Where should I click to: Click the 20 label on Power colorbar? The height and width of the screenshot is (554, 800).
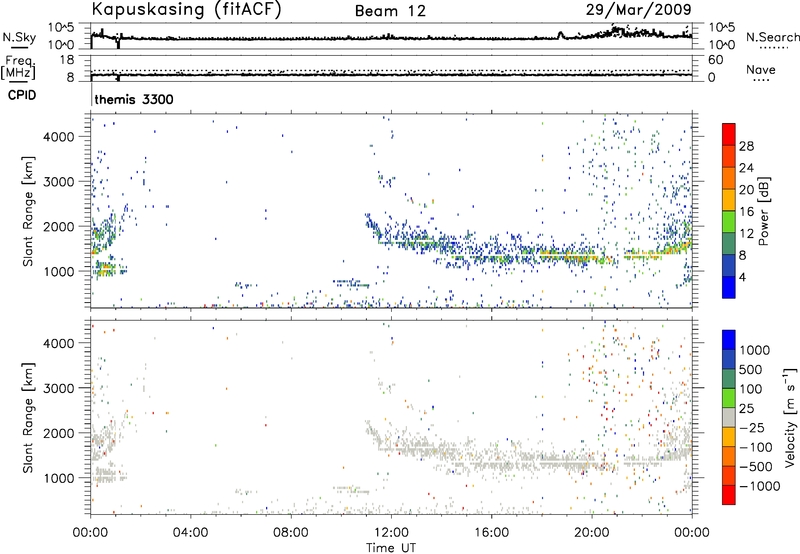[x=746, y=190]
